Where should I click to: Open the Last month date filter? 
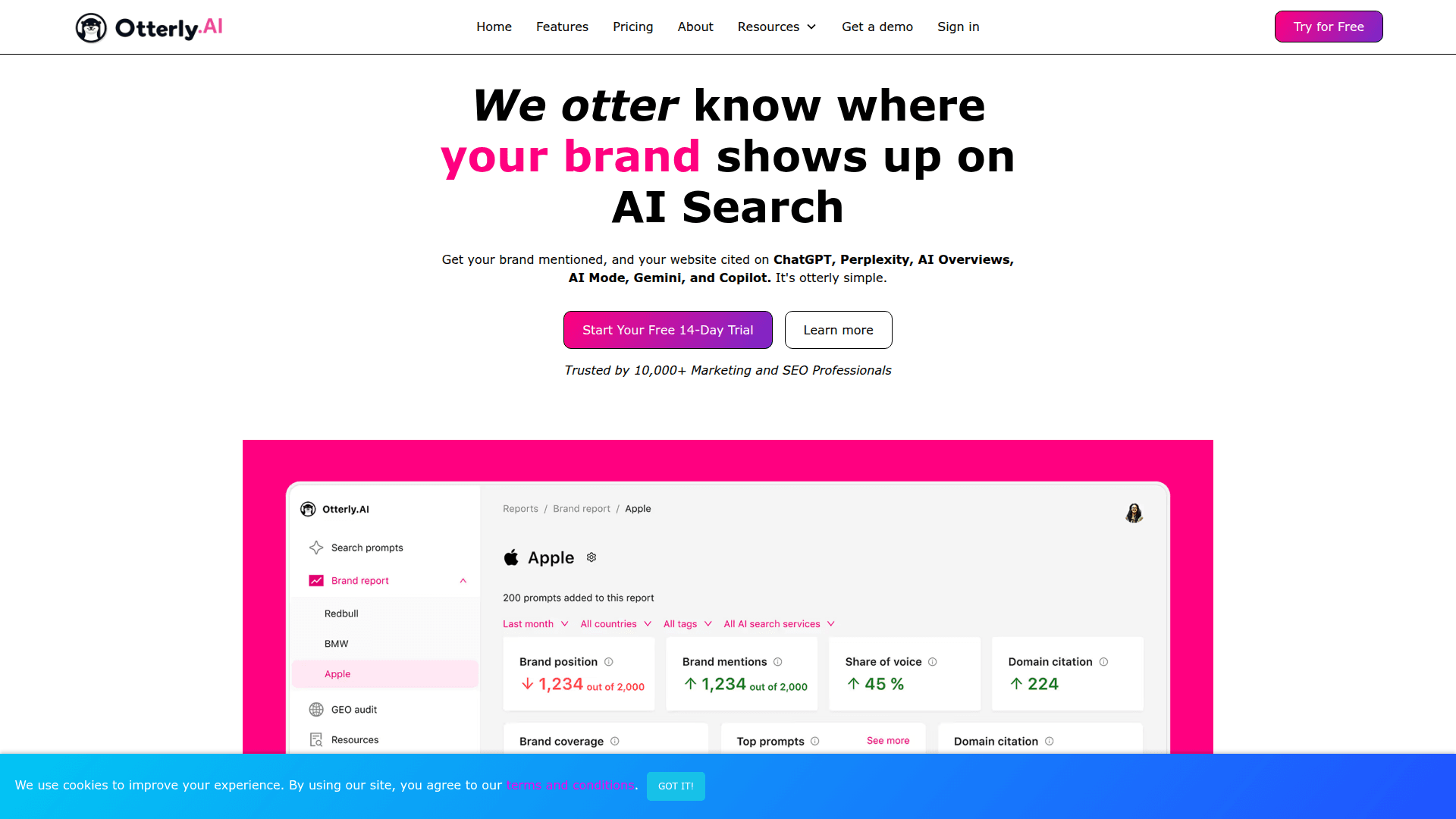tap(535, 624)
